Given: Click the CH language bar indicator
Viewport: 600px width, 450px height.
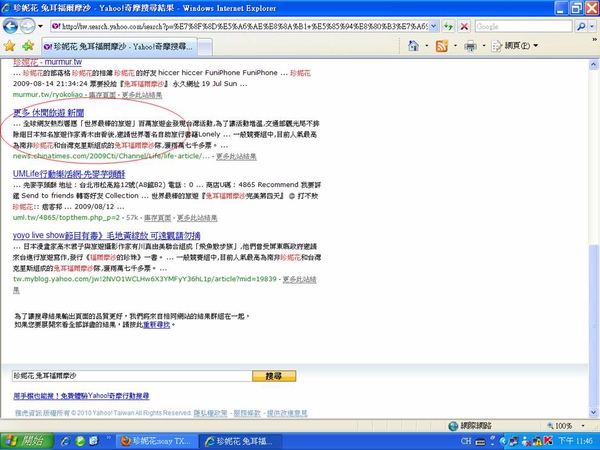Looking at the screenshot, I should tap(466, 441).
